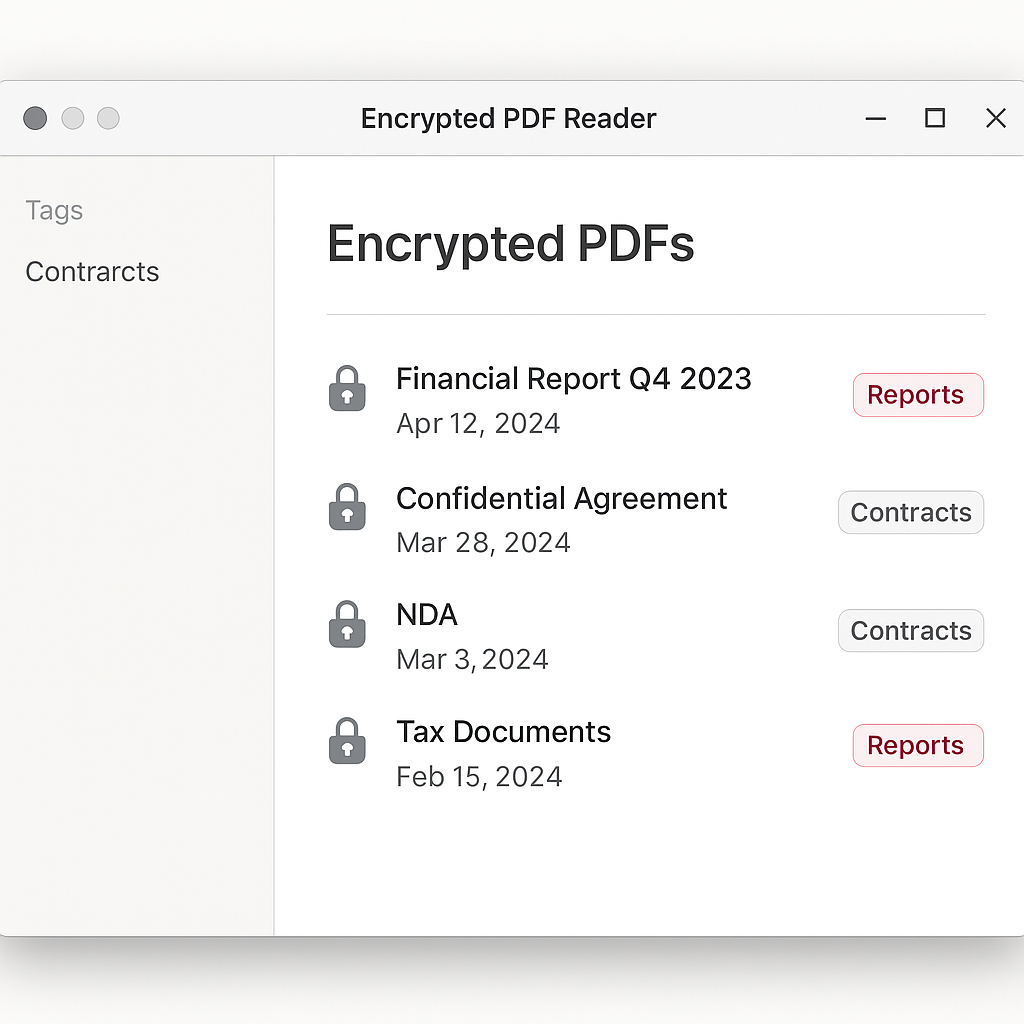Toggle the Contracts tag next to NDA

click(910, 630)
